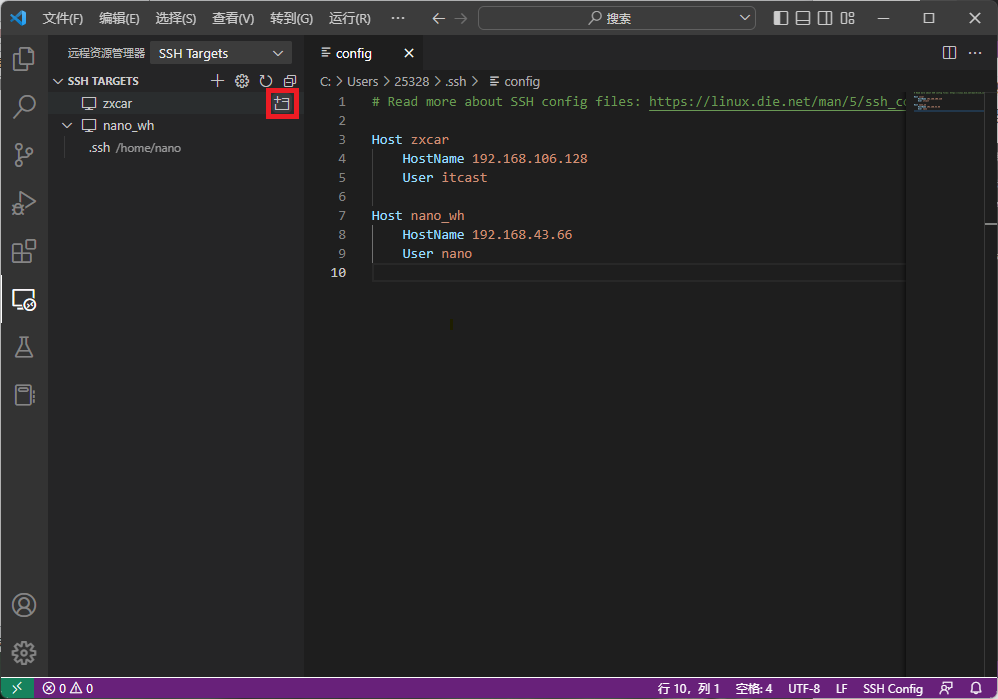Open the 查看(V) menu
998x699 pixels.
pos(233,18)
